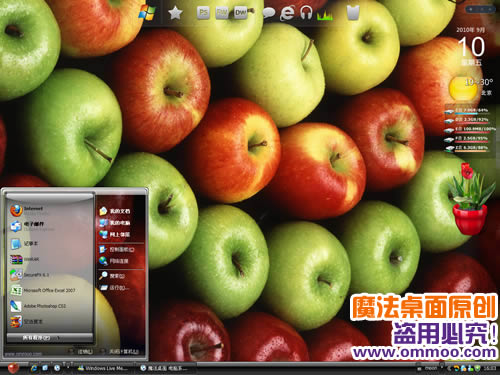
Task: Click the Windows flag logo icon
Action: coord(147,13)
